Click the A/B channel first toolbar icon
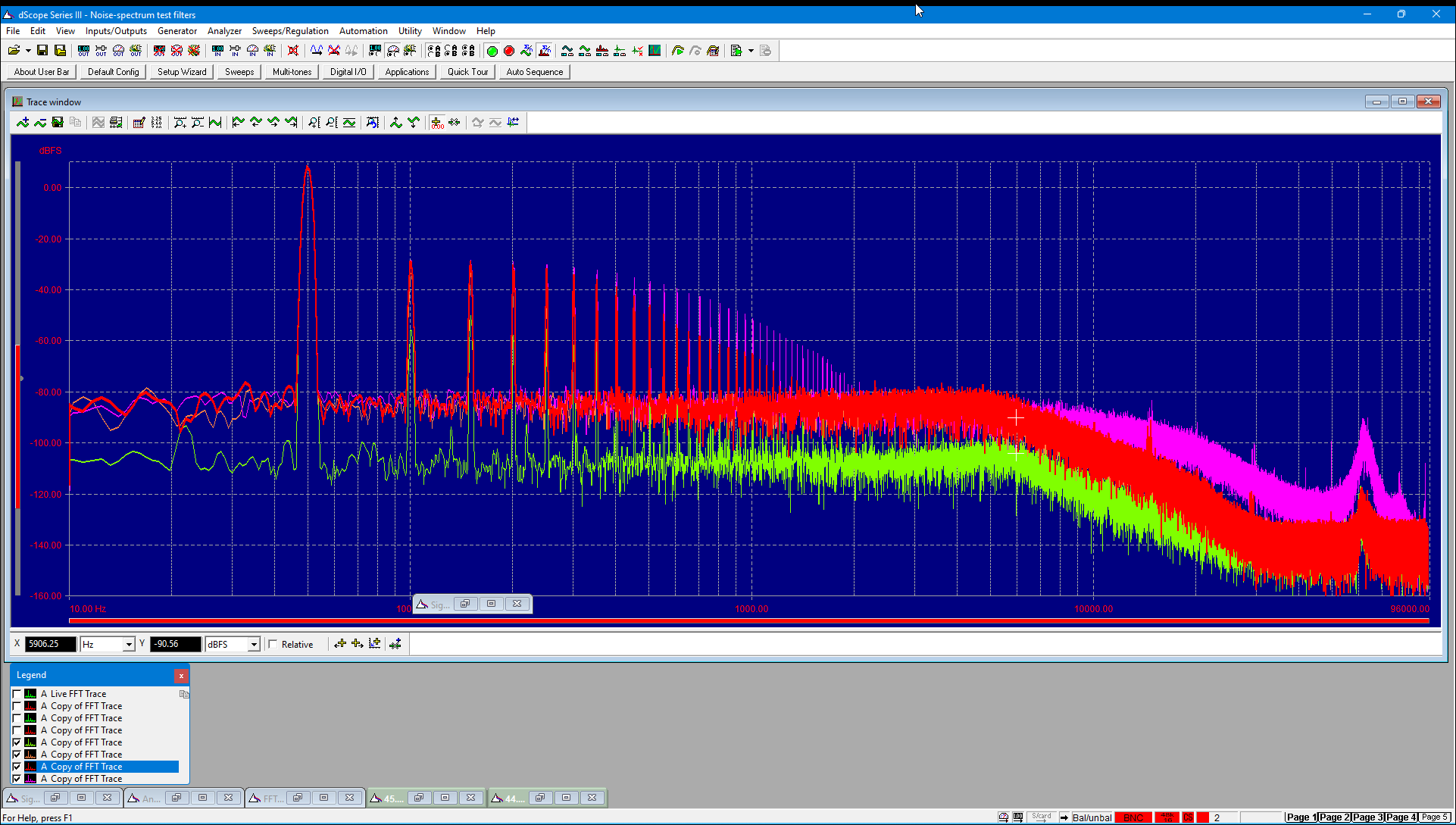The height and width of the screenshot is (825, 1456). 433,51
